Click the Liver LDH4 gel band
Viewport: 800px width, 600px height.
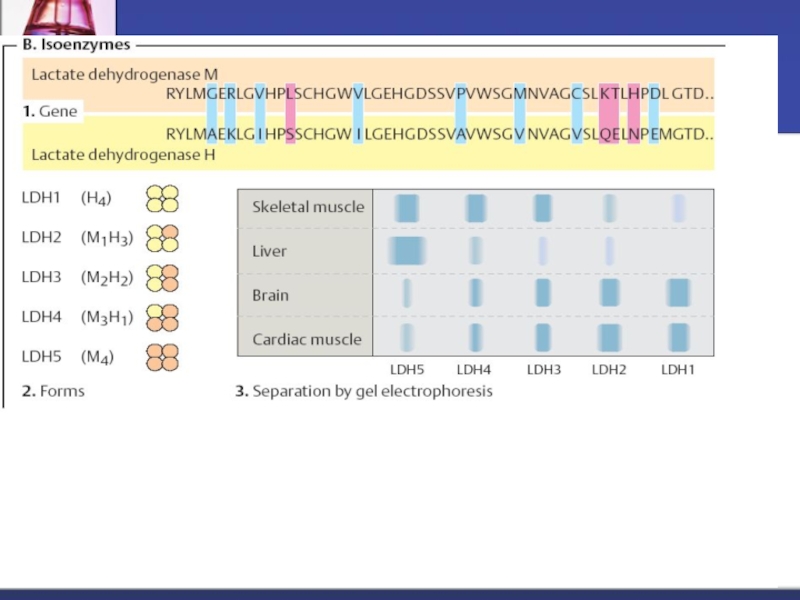[x=475, y=251]
